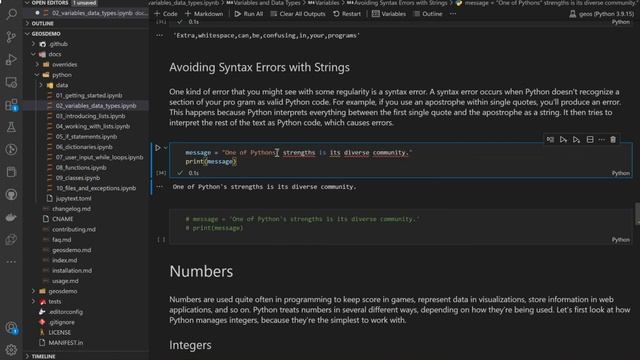Viewport: 640px width, 360px height.
Task: Click Python language label in selected cell
Action: (x=620, y=173)
